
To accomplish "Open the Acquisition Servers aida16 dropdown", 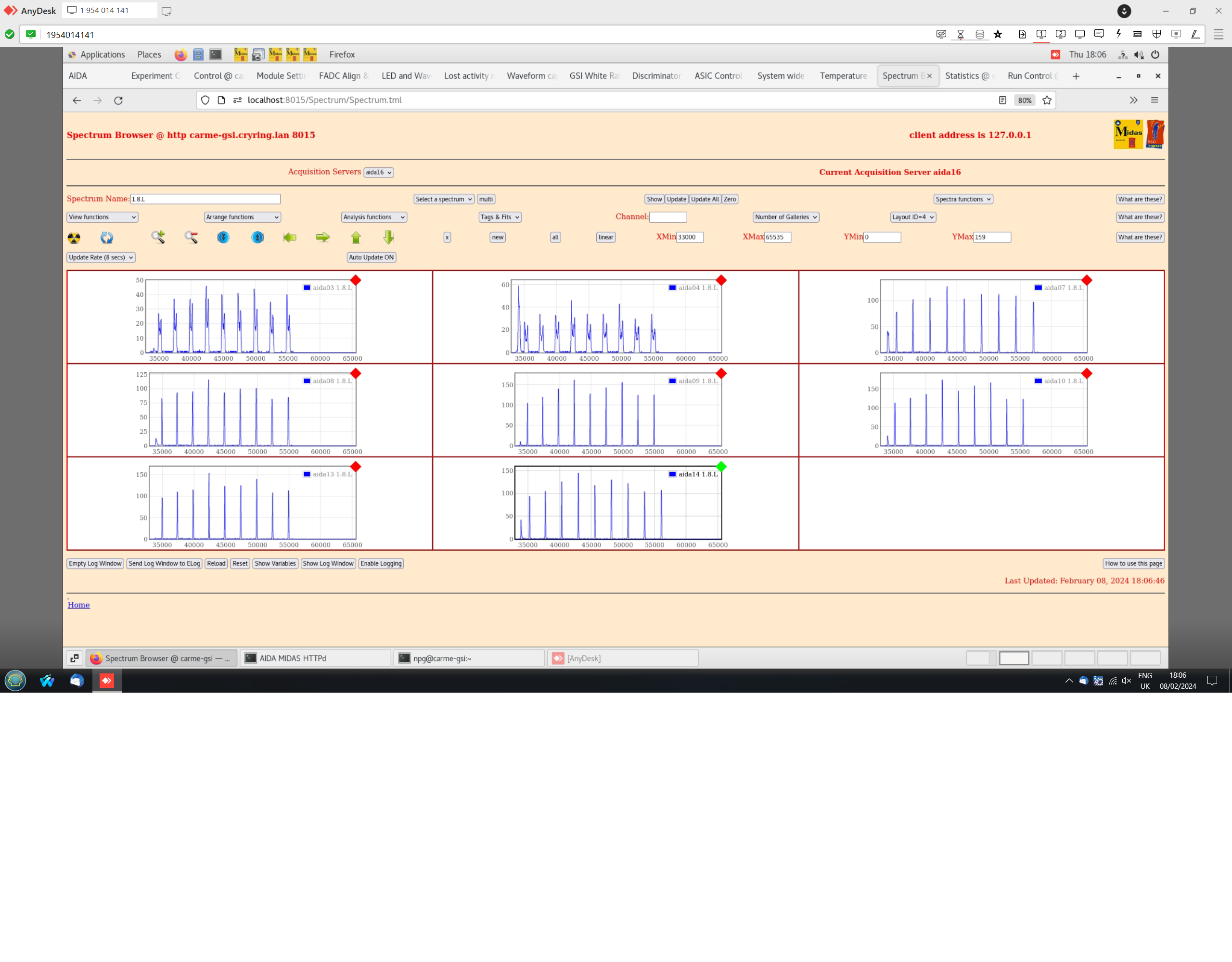I will click(x=378, y=173).
